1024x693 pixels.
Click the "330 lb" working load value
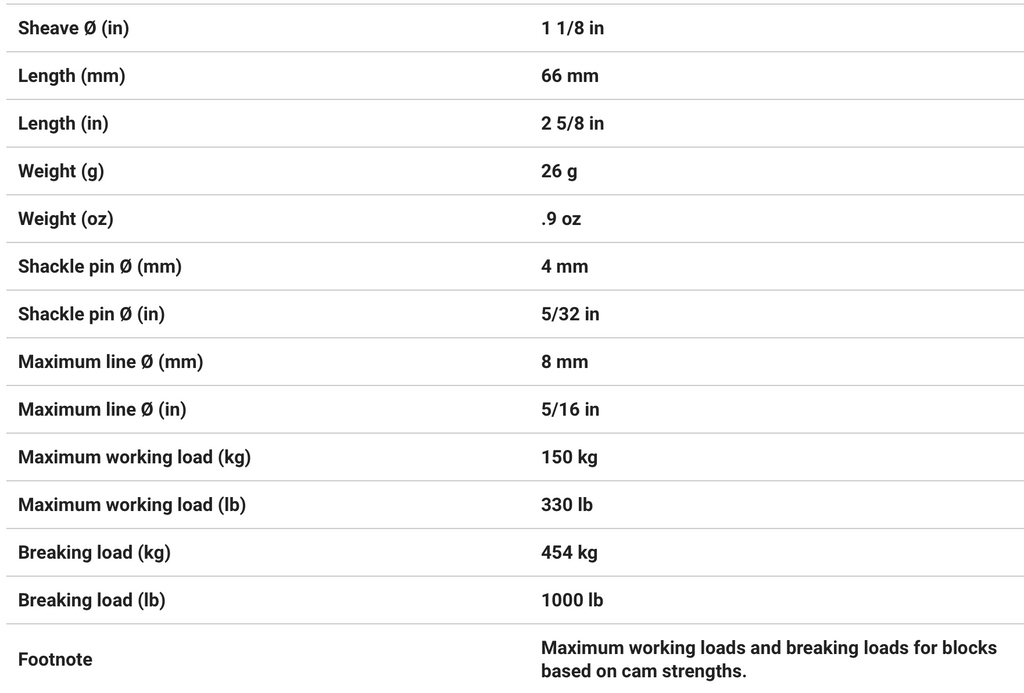(566, 505)
